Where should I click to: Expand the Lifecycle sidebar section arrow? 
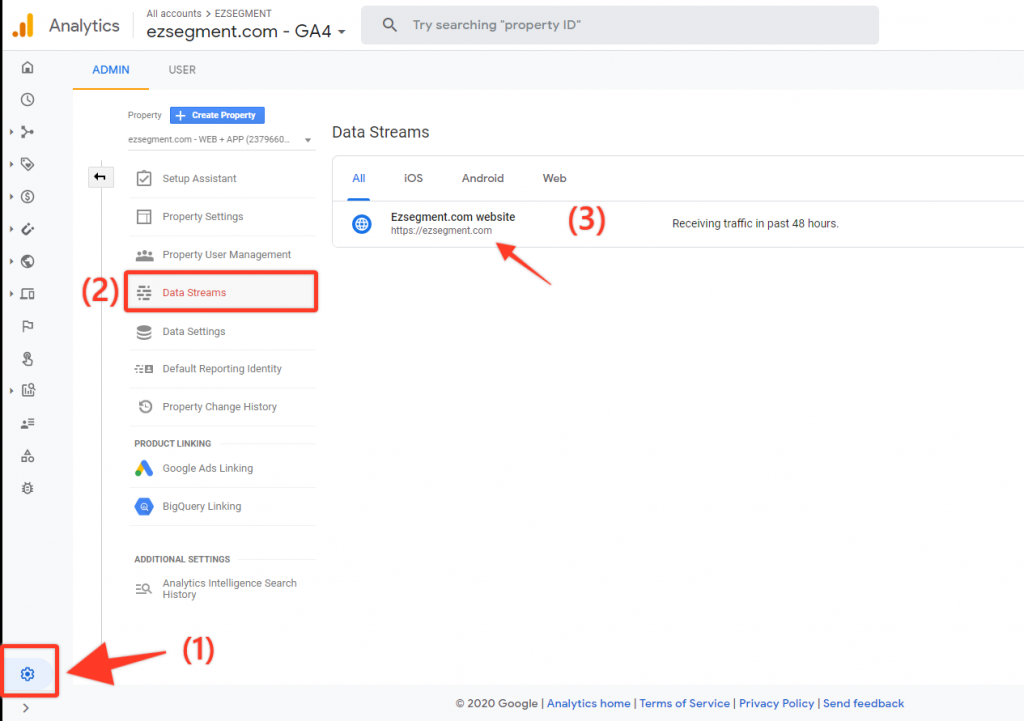(x=11, y=132)
